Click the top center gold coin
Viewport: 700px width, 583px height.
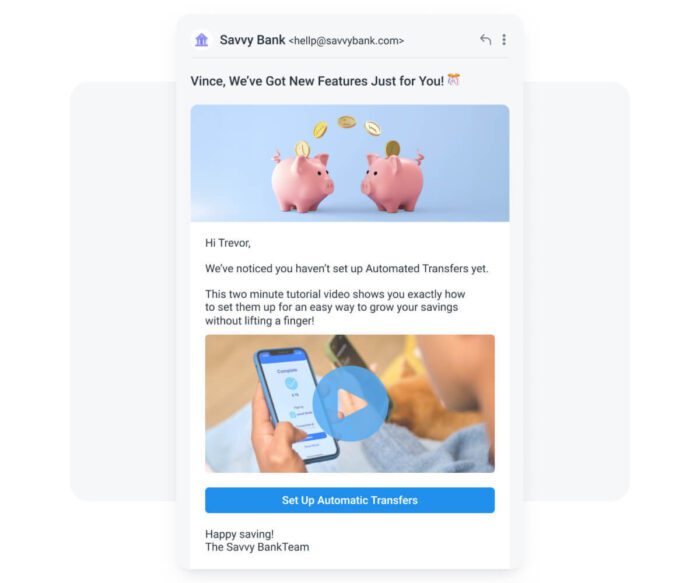pos(346,121)
